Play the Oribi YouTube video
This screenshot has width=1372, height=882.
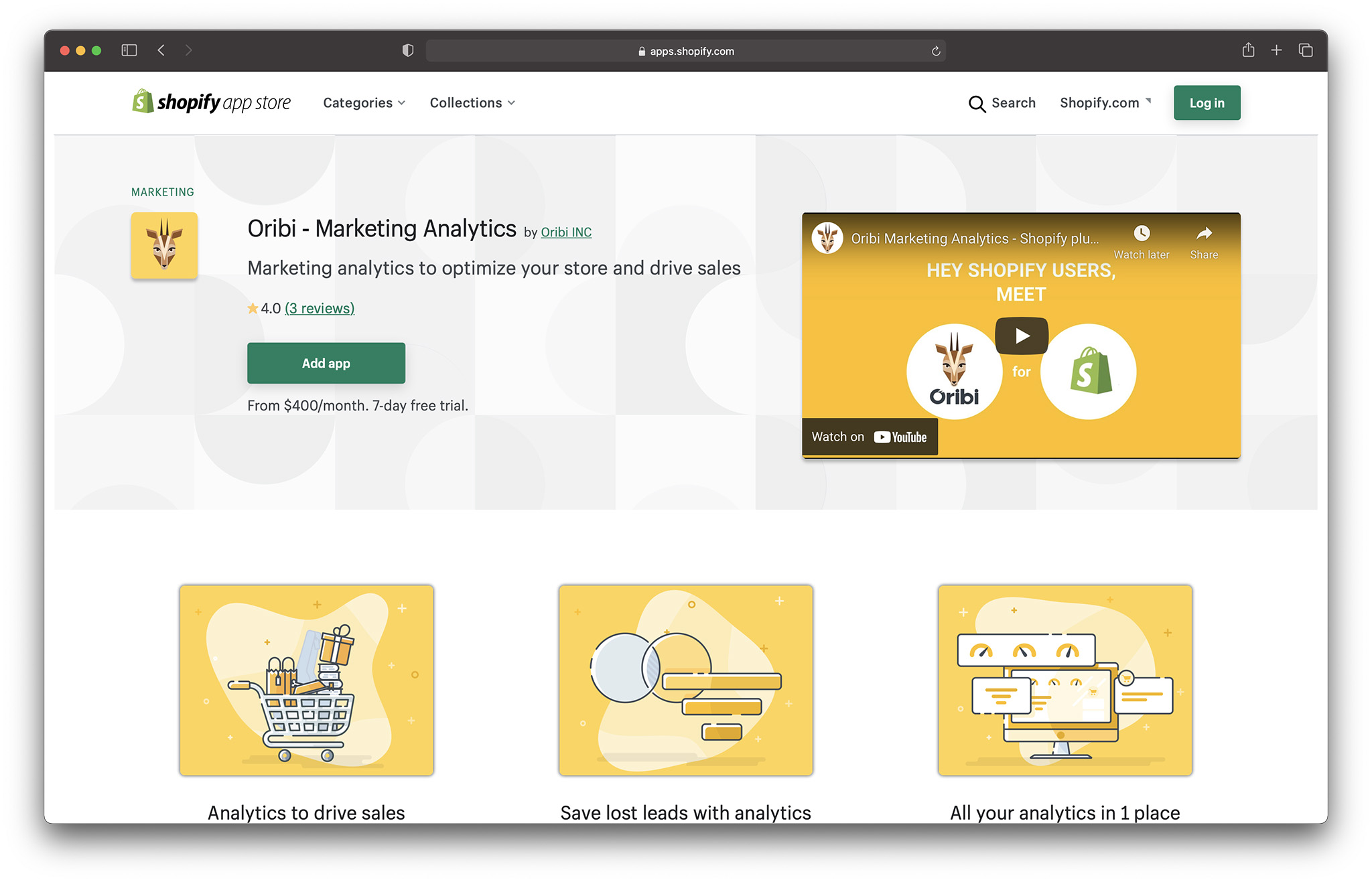(1021, 336)
